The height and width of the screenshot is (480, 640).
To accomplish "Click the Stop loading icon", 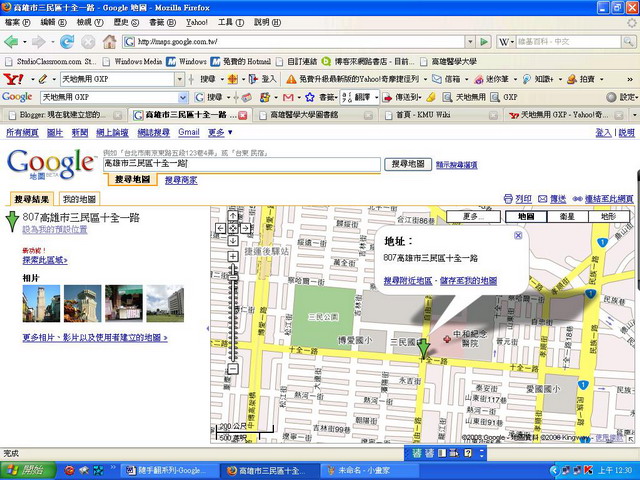I will (x=88, y=42).
